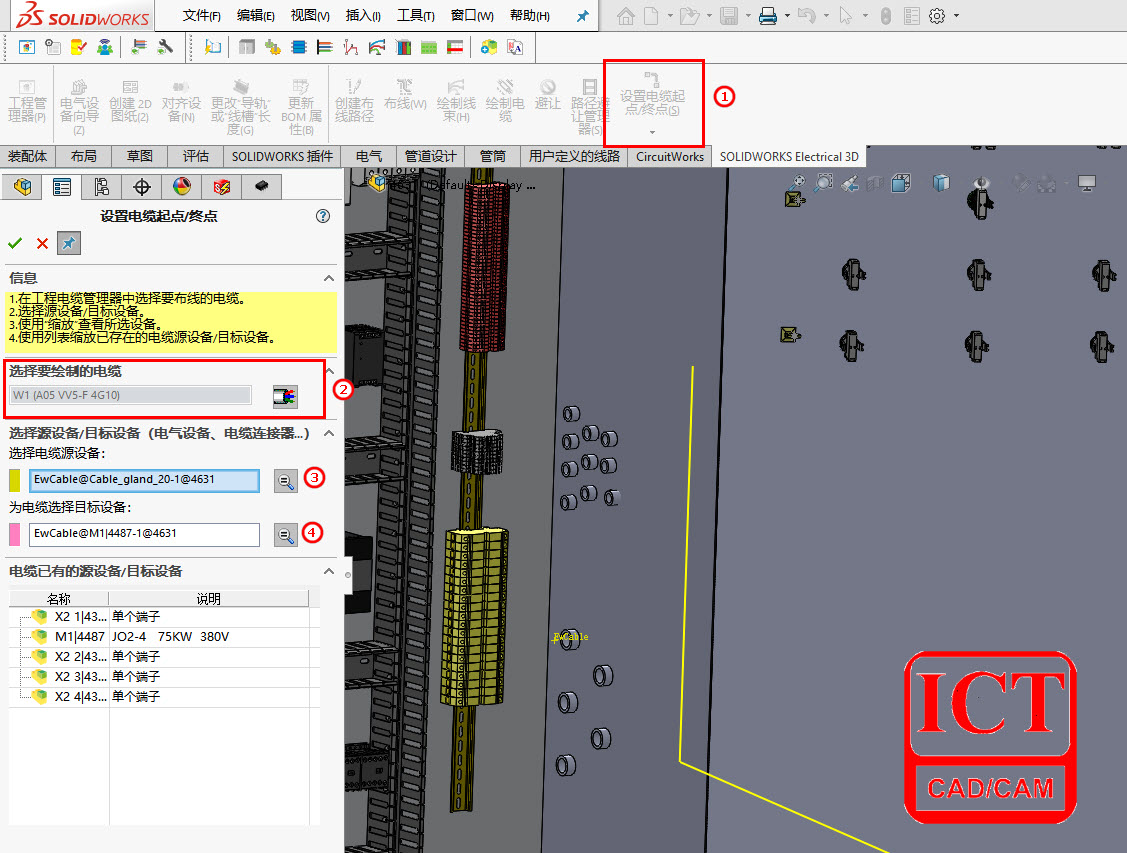
Task: Switch to the 管道设计 tab
Action: [x=430, y=156]
